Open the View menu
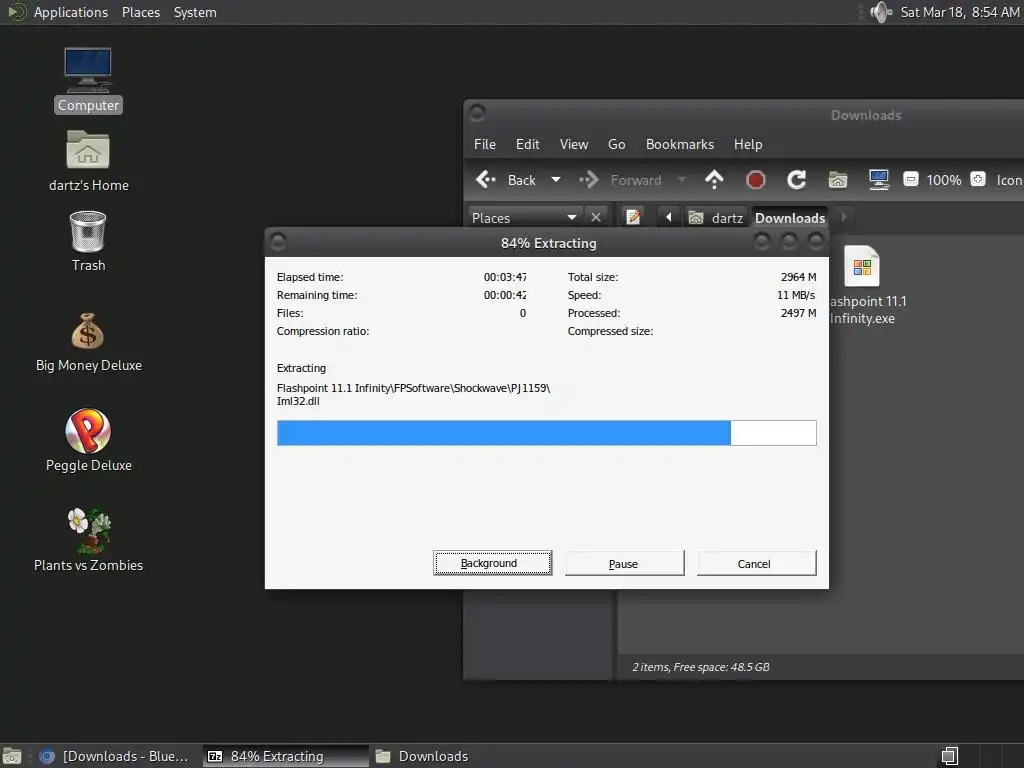1024x768 pixels. 574,144
